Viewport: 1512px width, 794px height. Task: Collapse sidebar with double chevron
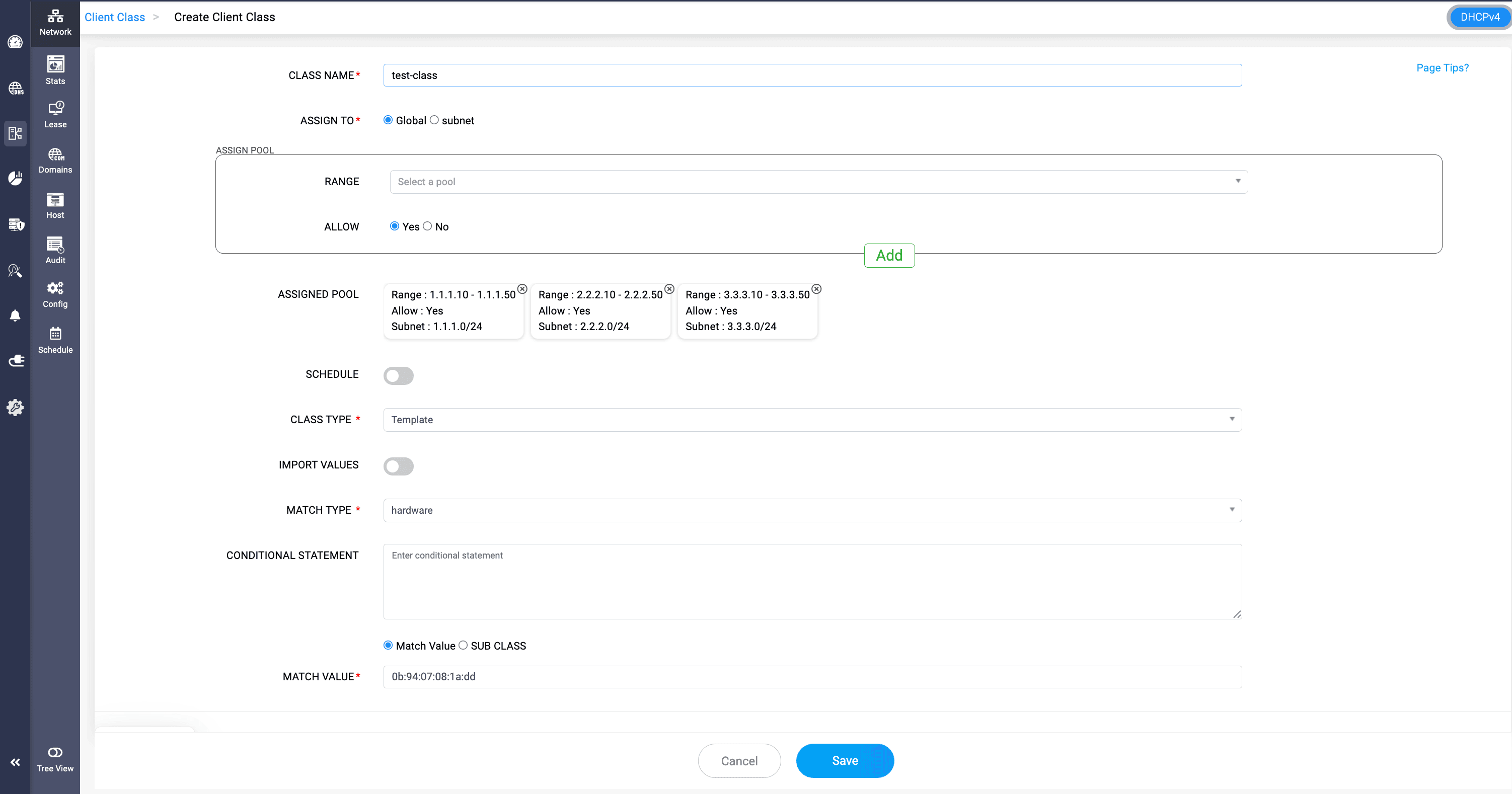15,762
